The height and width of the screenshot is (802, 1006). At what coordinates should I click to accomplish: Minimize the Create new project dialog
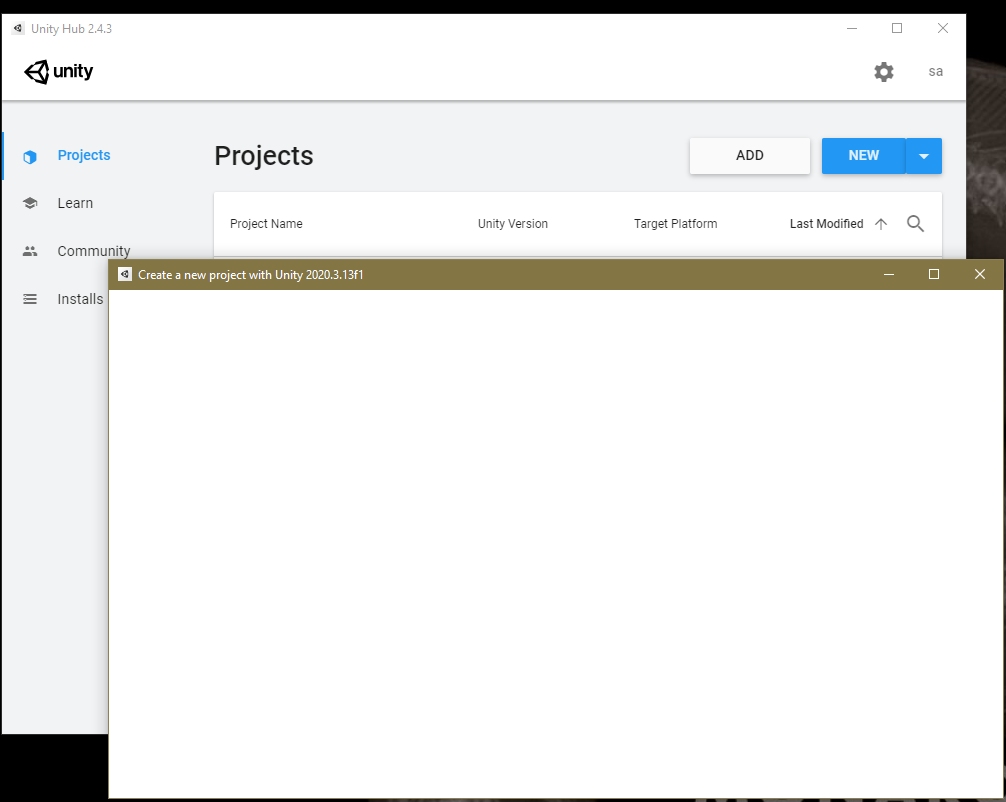tap(889, 275)
